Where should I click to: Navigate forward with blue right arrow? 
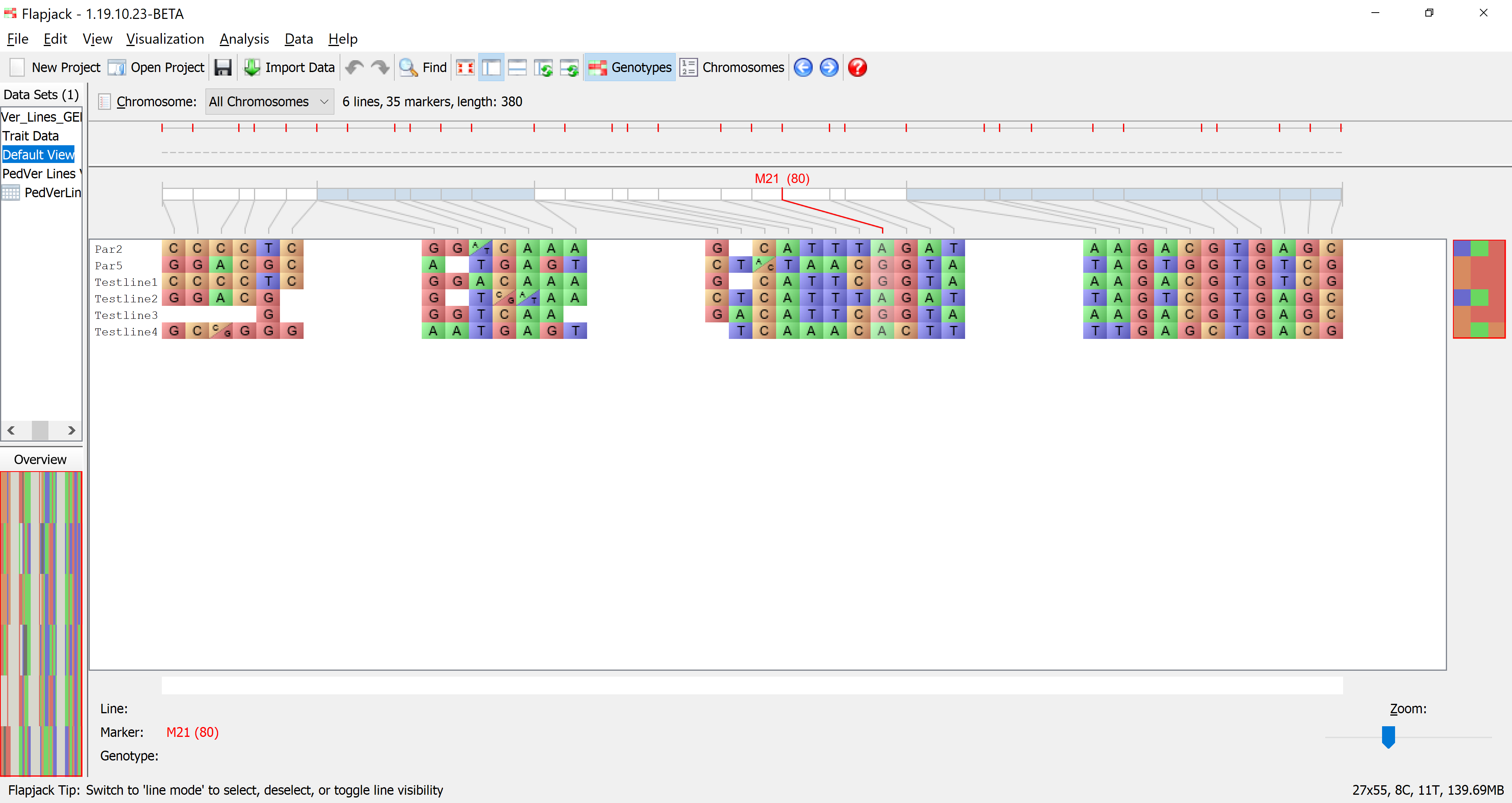tap(829, 67)
